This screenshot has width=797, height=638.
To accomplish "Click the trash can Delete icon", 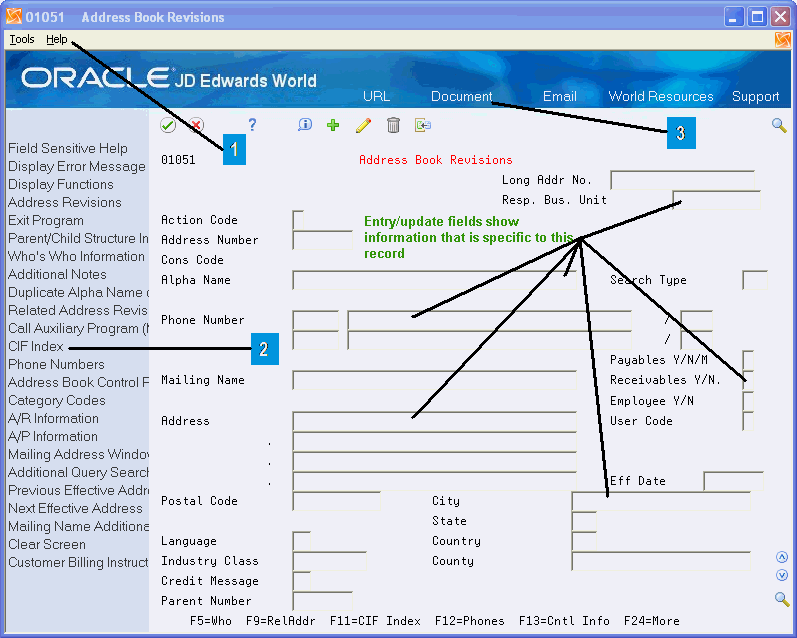I will (x=393, y=125).
